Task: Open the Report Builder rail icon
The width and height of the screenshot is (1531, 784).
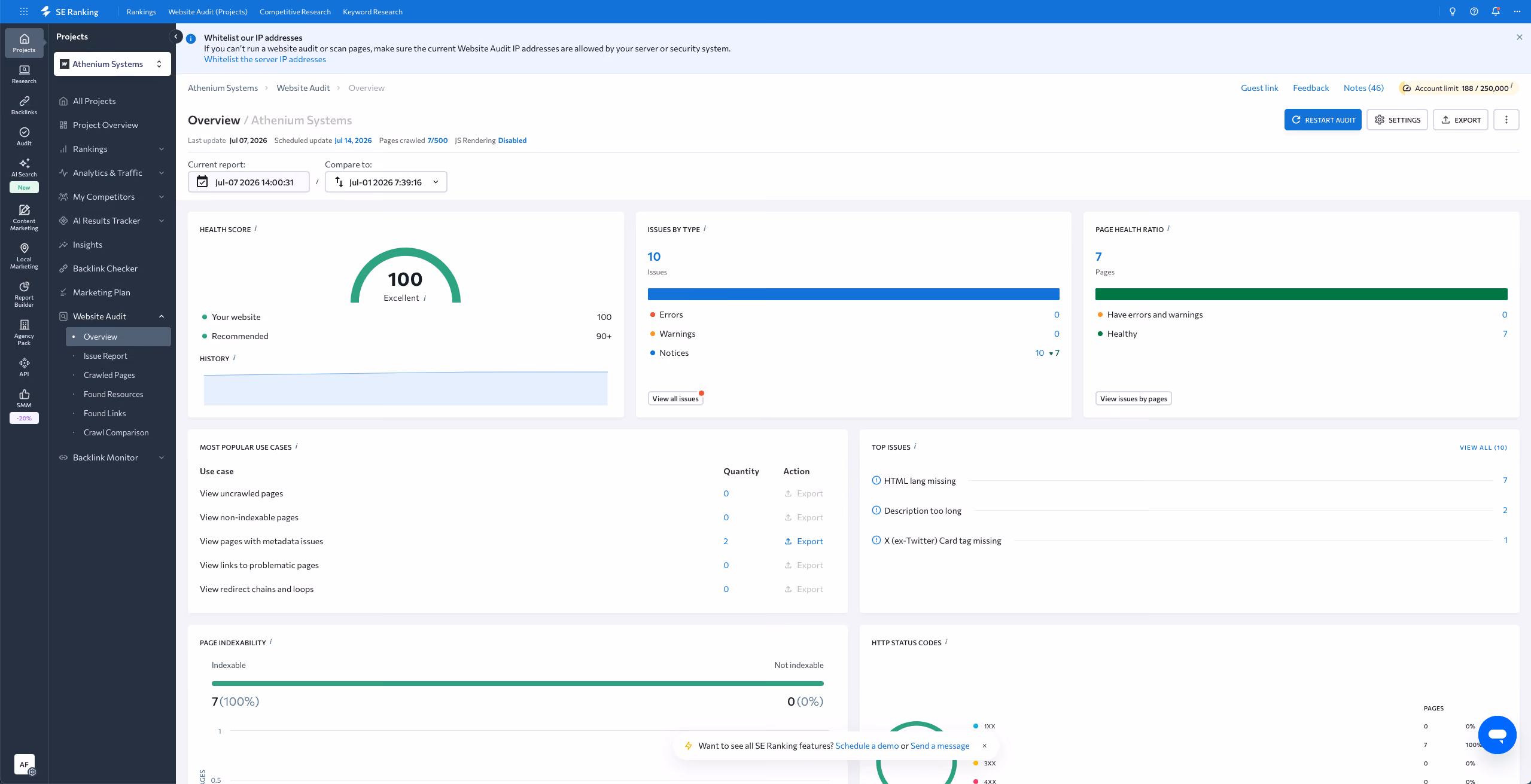Action: coord(24,294)
